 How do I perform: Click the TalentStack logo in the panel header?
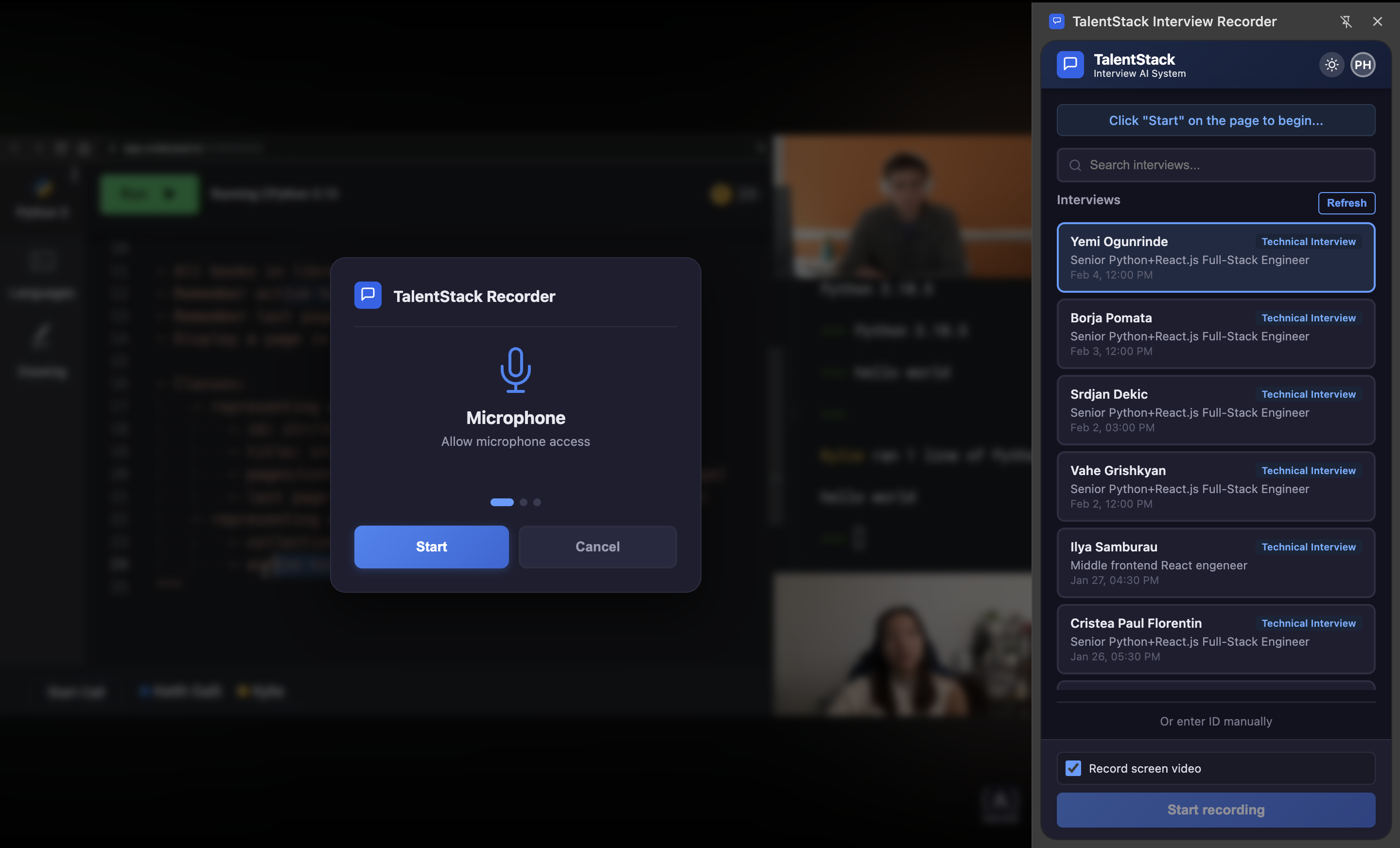[x=1070, y=64]
